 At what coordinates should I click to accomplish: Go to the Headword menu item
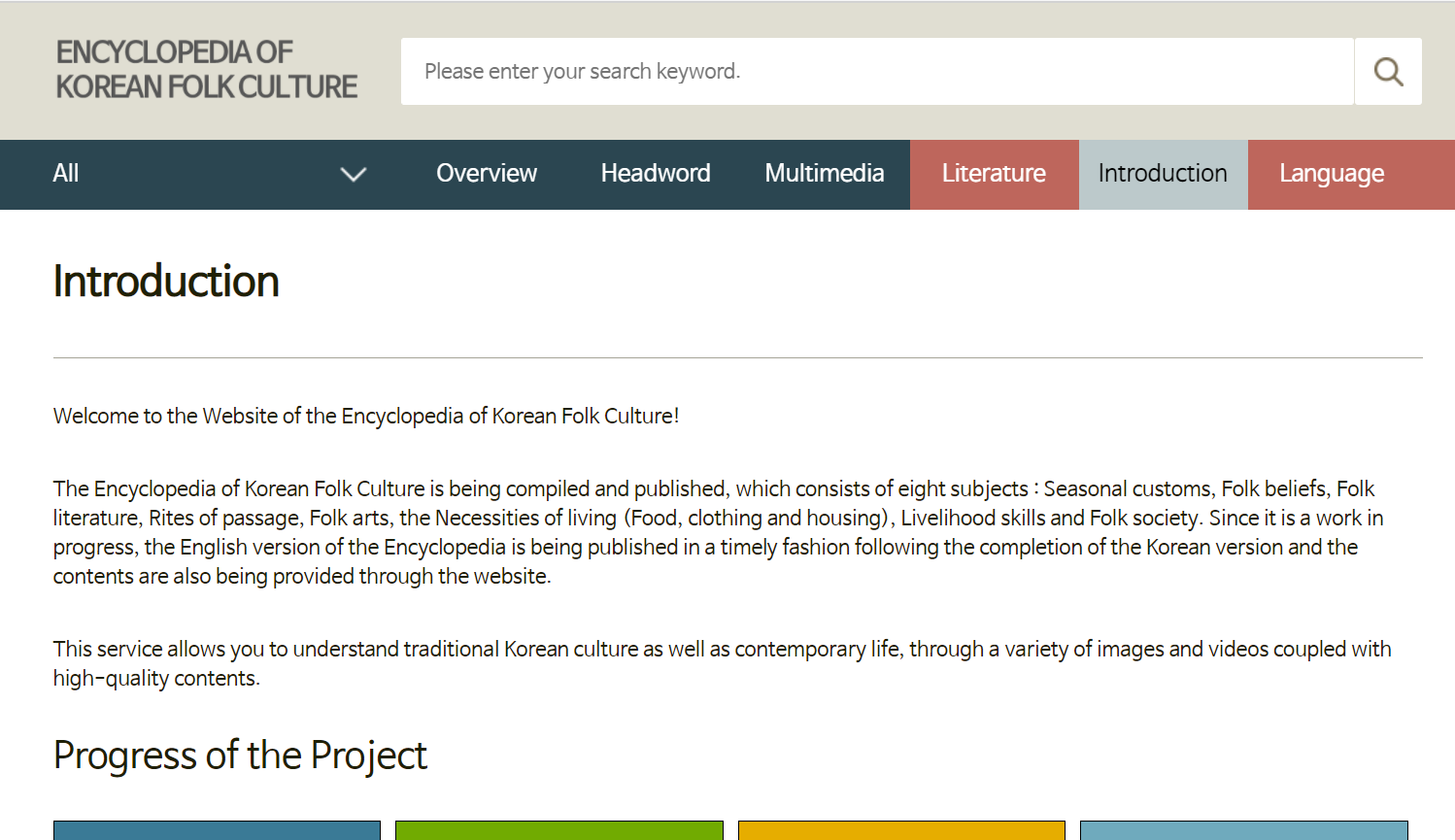pyautogui.click(x=656, y=174)
